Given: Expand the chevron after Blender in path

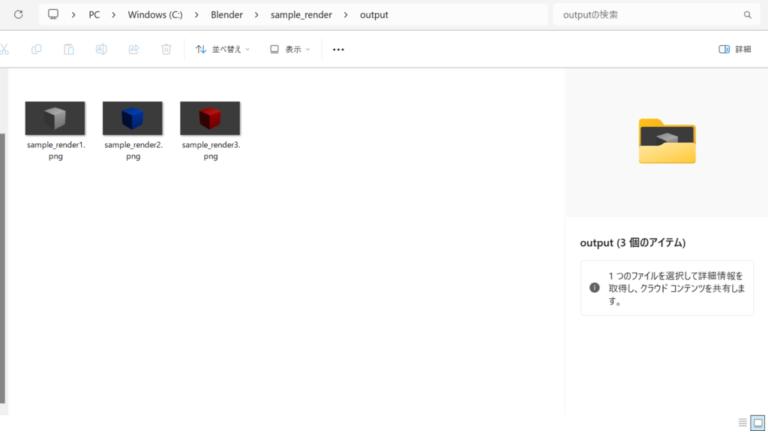Looking at the screenshot, I should pos(256,15).
